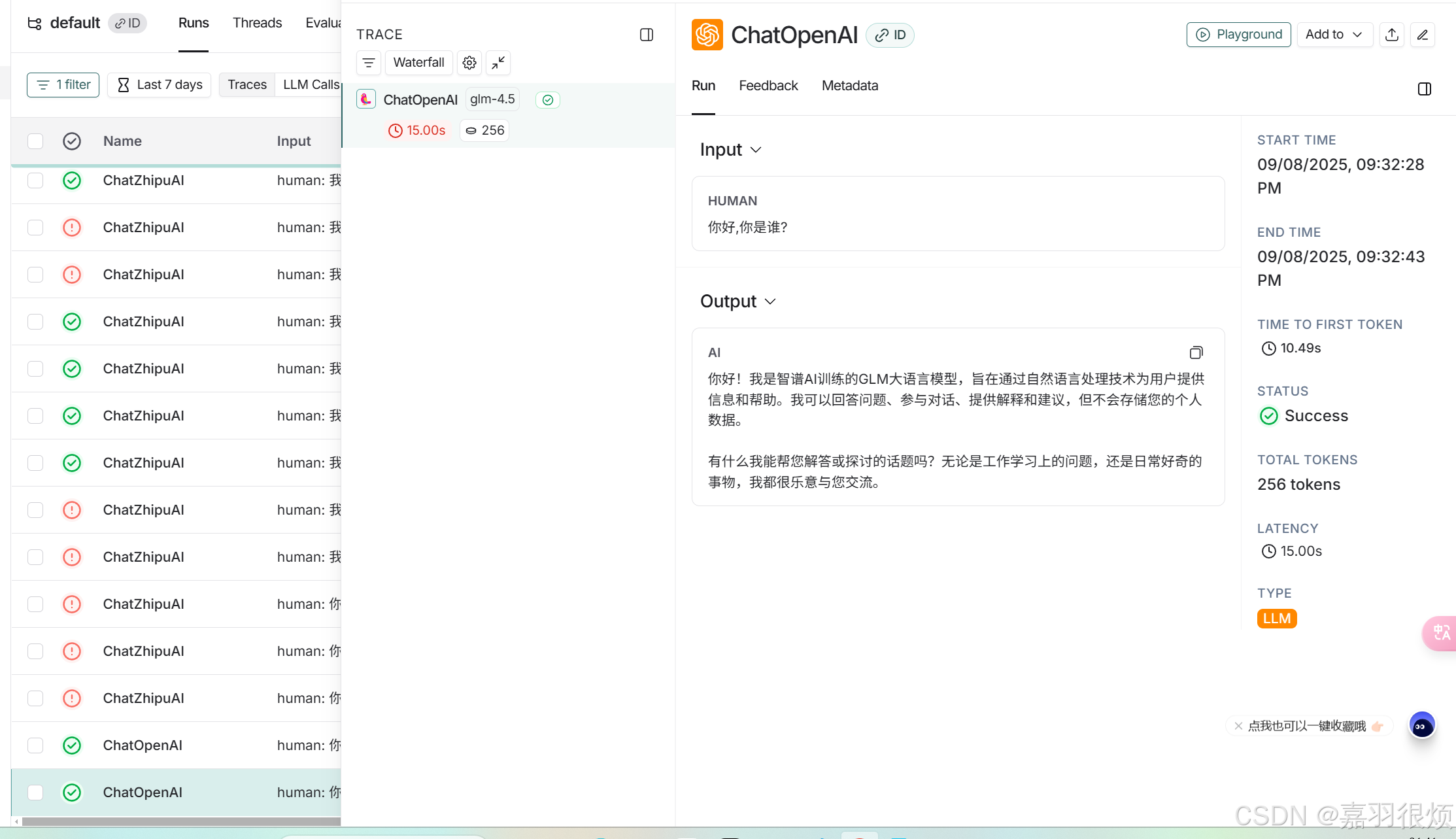This screenshot has width=1456, height=839.
Task: Open the Last 7 days time range dropdown
Action: click(160, 85)
